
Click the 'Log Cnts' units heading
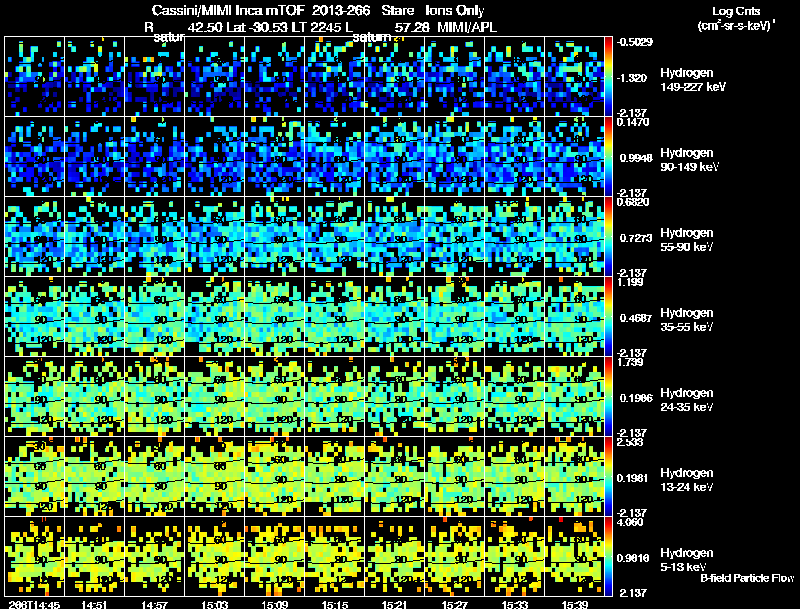coord(736,11)
